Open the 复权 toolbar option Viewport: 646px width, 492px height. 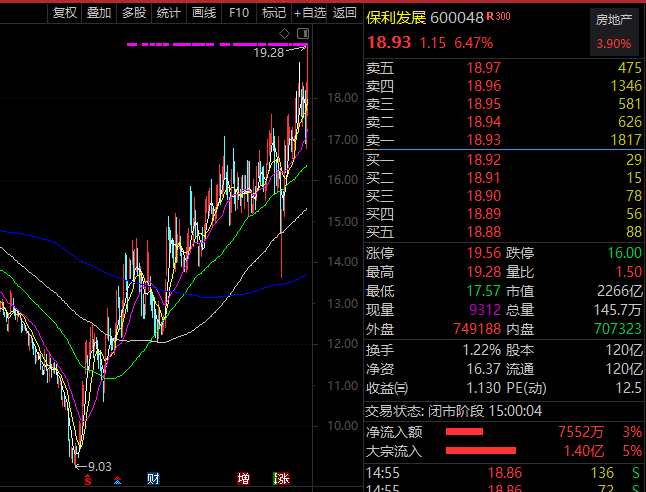(65, 13)
